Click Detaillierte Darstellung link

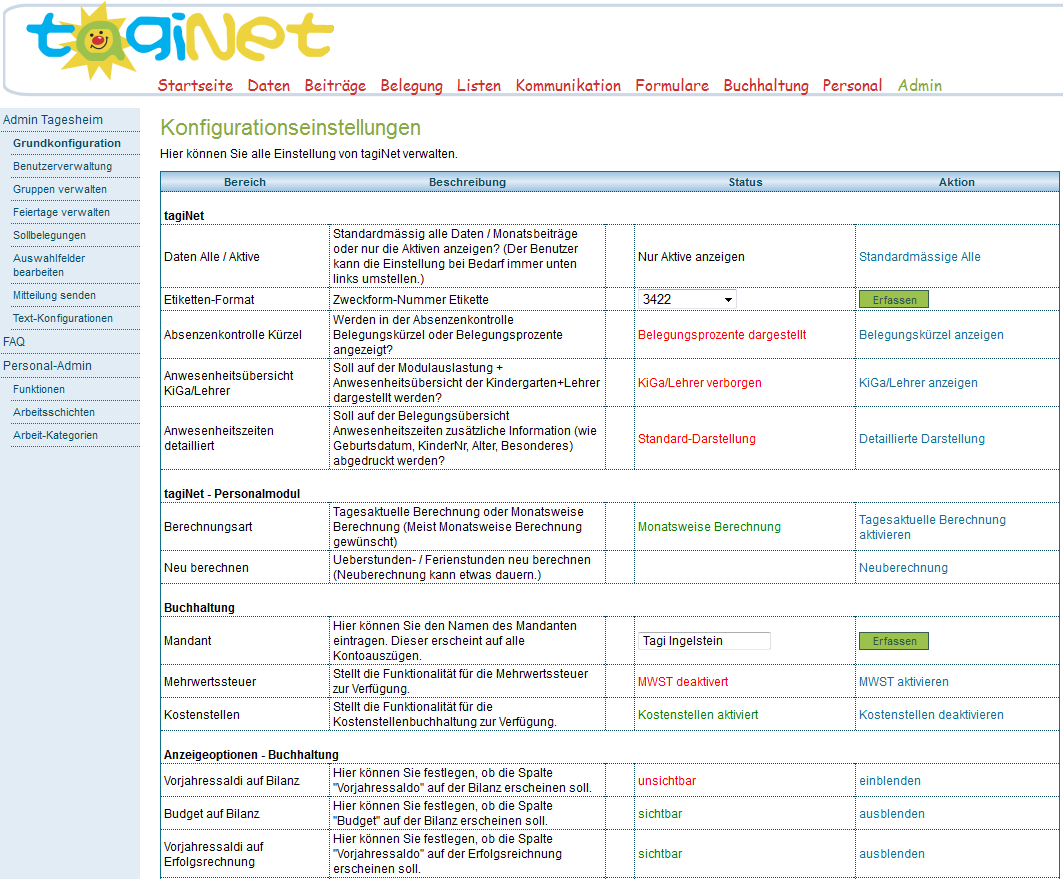point(921,439)
